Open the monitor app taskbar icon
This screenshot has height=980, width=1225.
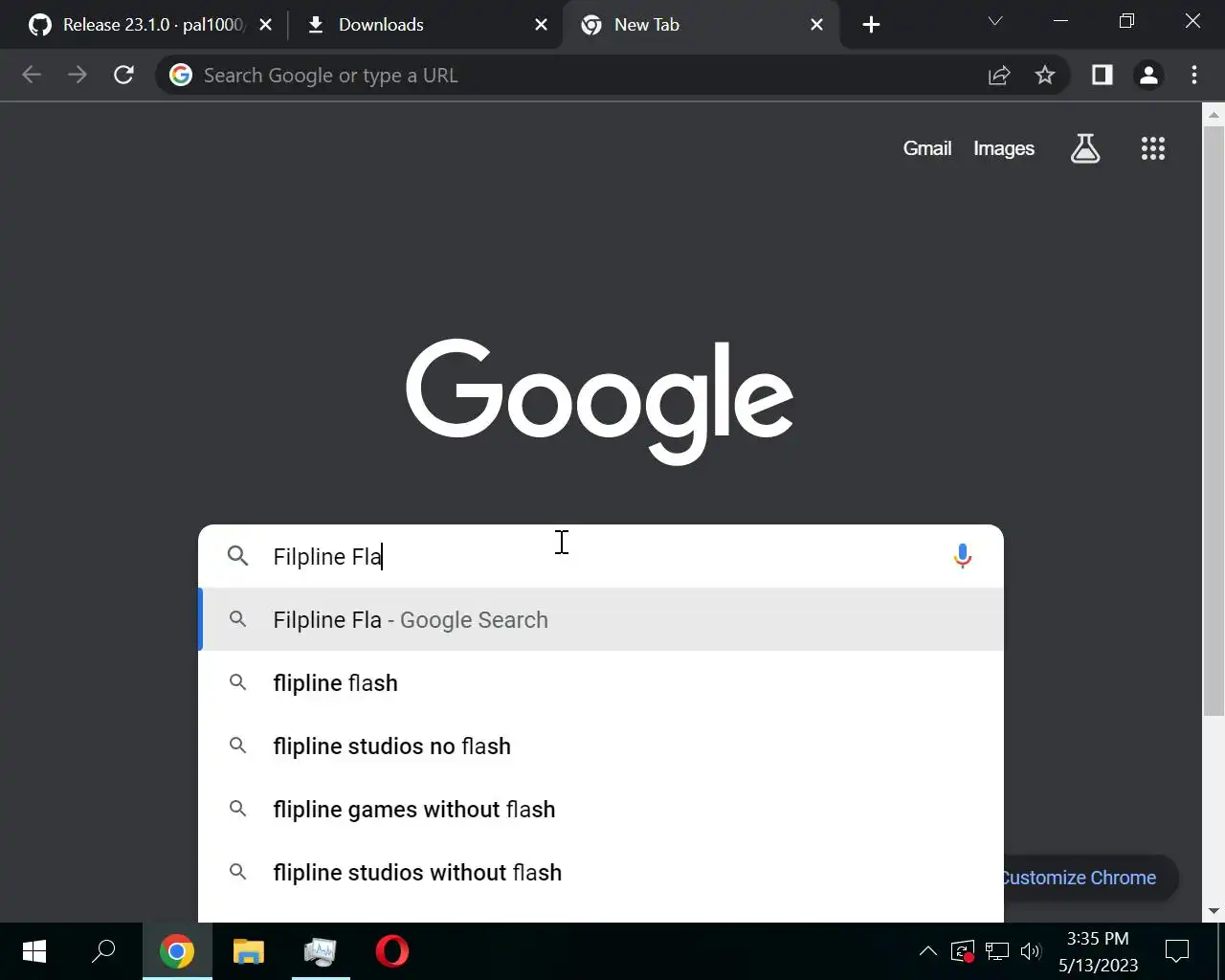[x=321, y=951]
